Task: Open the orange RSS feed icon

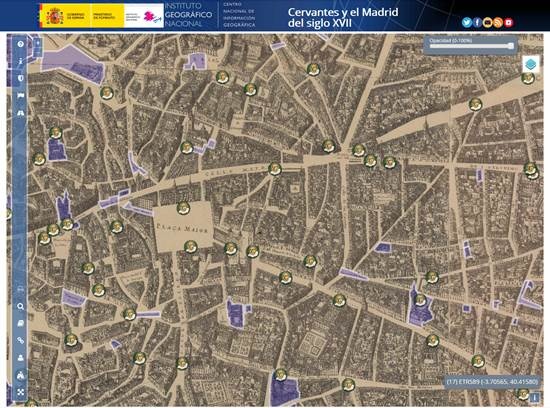Action: pos(498,22)
